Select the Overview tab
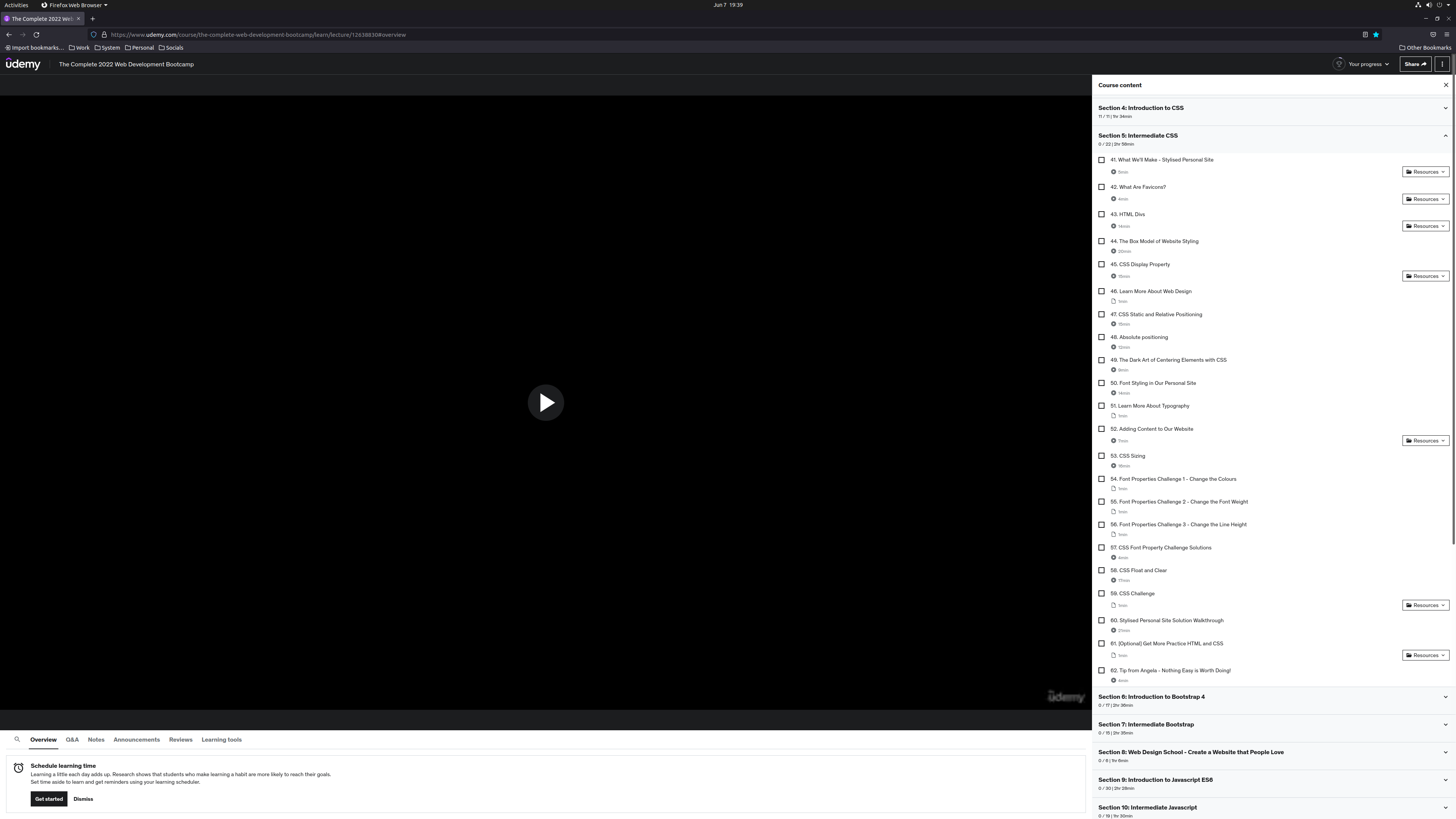The width and height of the screenshot is (1456, 819). pyautogui.click(x=44, y=739)
